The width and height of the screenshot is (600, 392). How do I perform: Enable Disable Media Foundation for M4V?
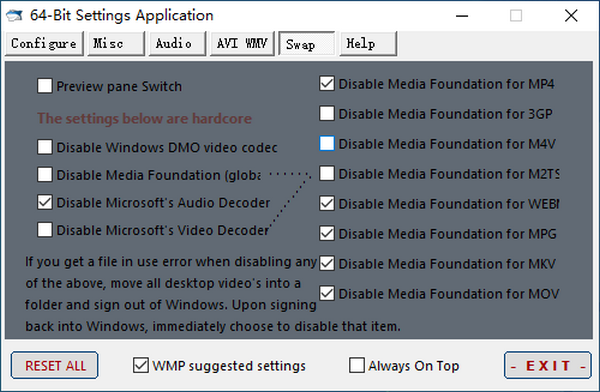[x=327, y=144]
